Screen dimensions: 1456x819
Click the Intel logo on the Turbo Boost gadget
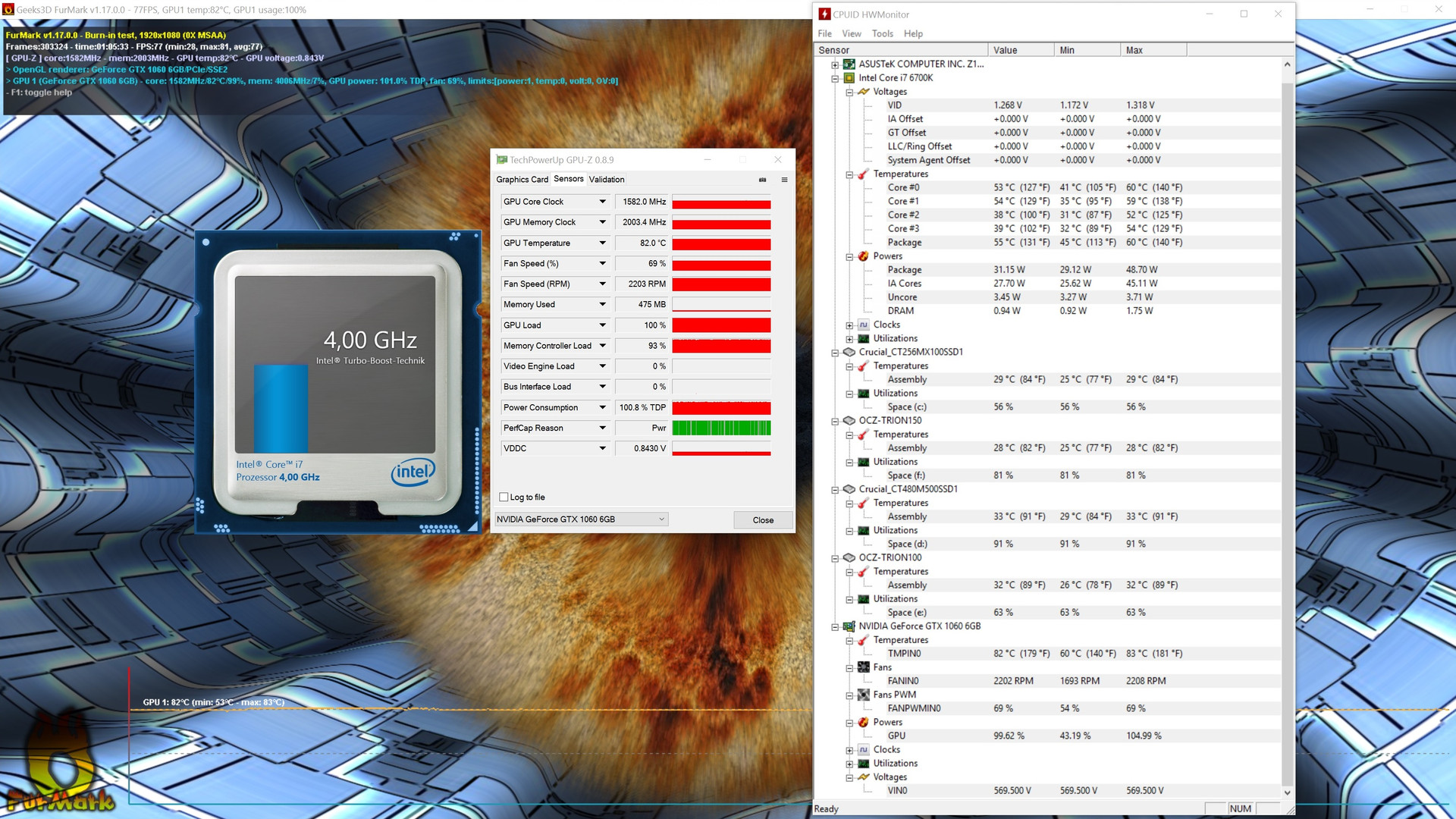point(413,472)
